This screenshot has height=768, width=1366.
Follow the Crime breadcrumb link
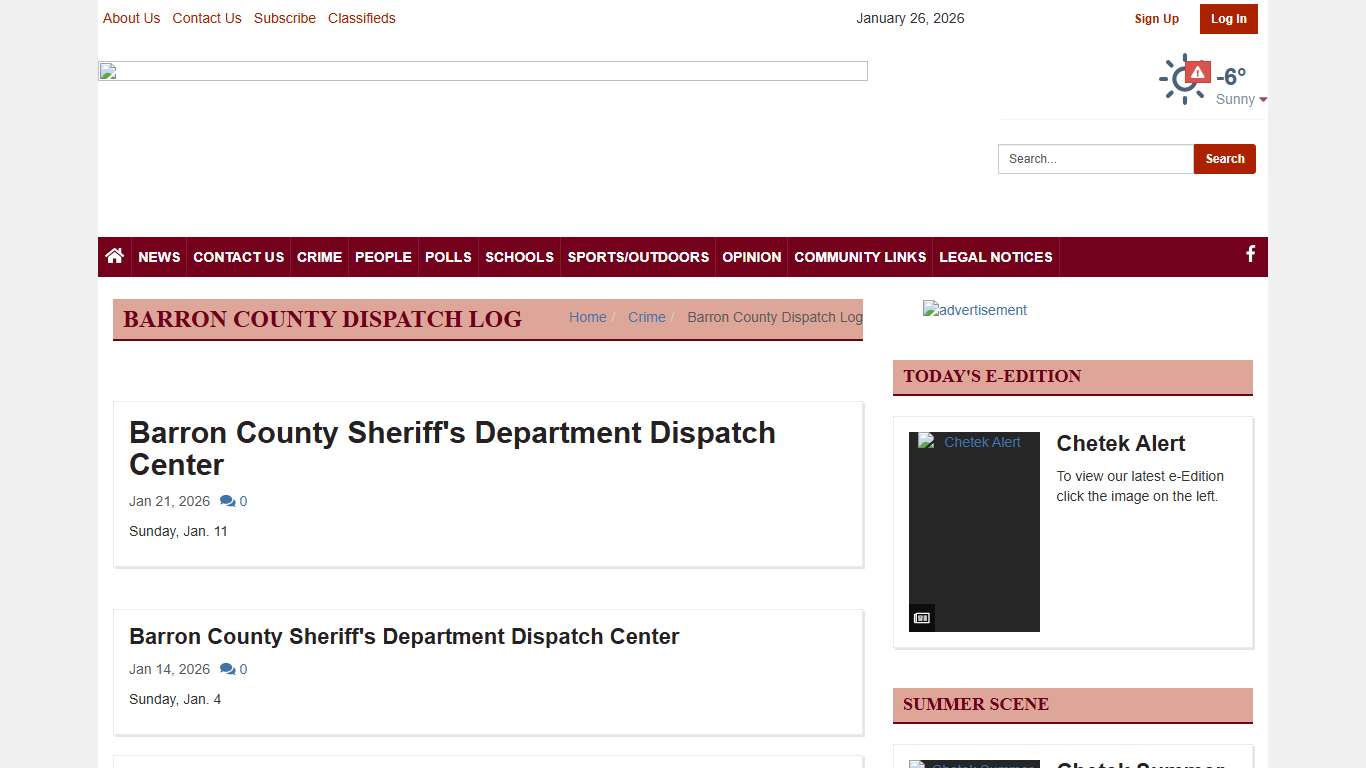[x=646, y=317]
